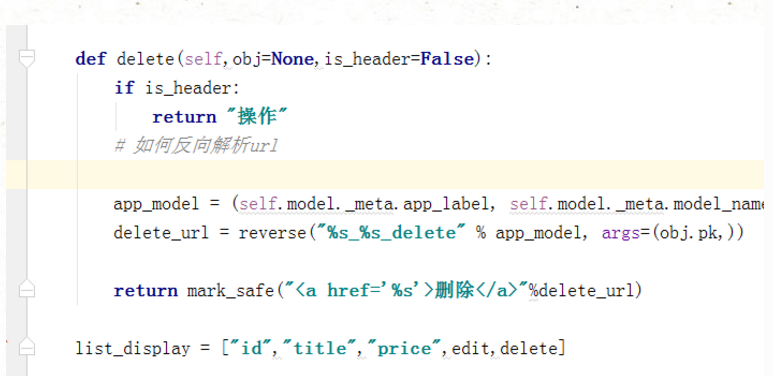Click the 'reverse' function call
774x376 pixels.
pos(272,232)
